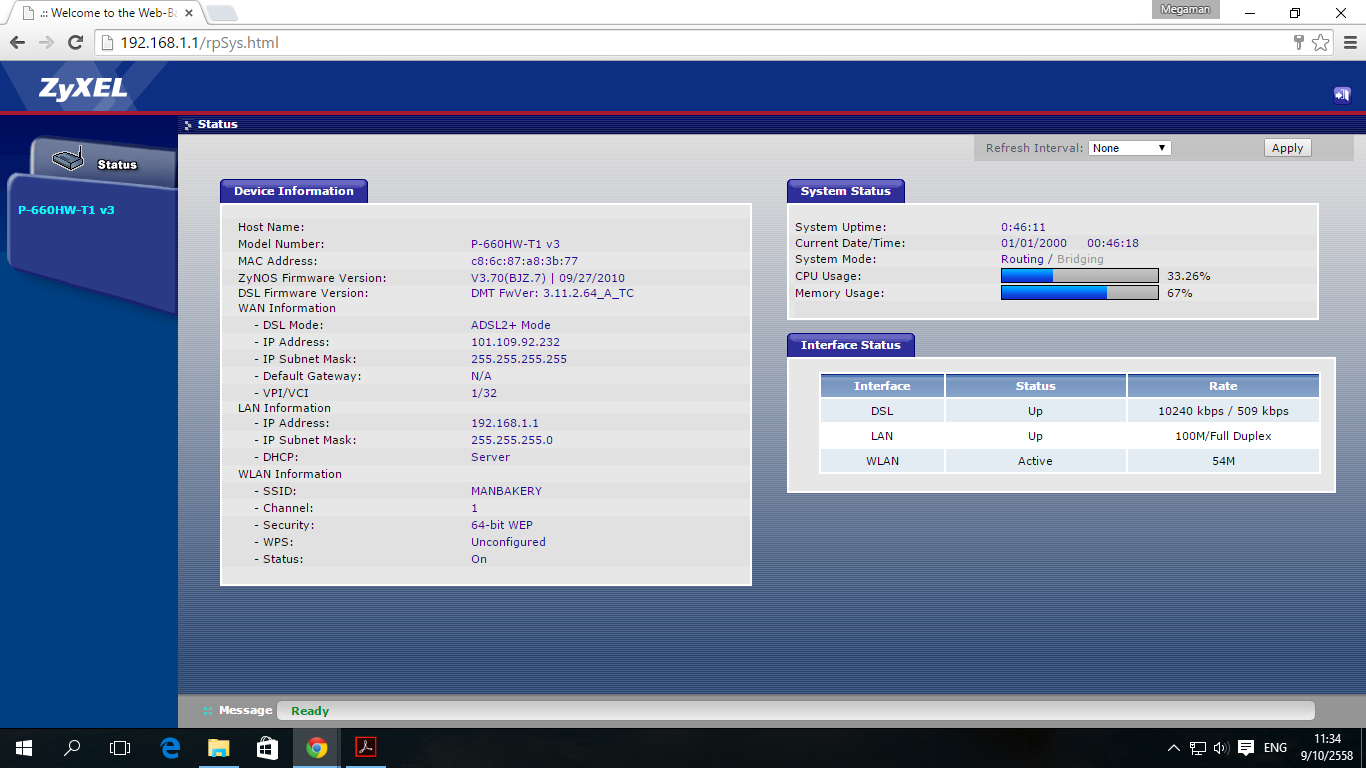Click system uptime value 0:46:11
The image size is (1366, 768).
click(x=1023, y=227)
